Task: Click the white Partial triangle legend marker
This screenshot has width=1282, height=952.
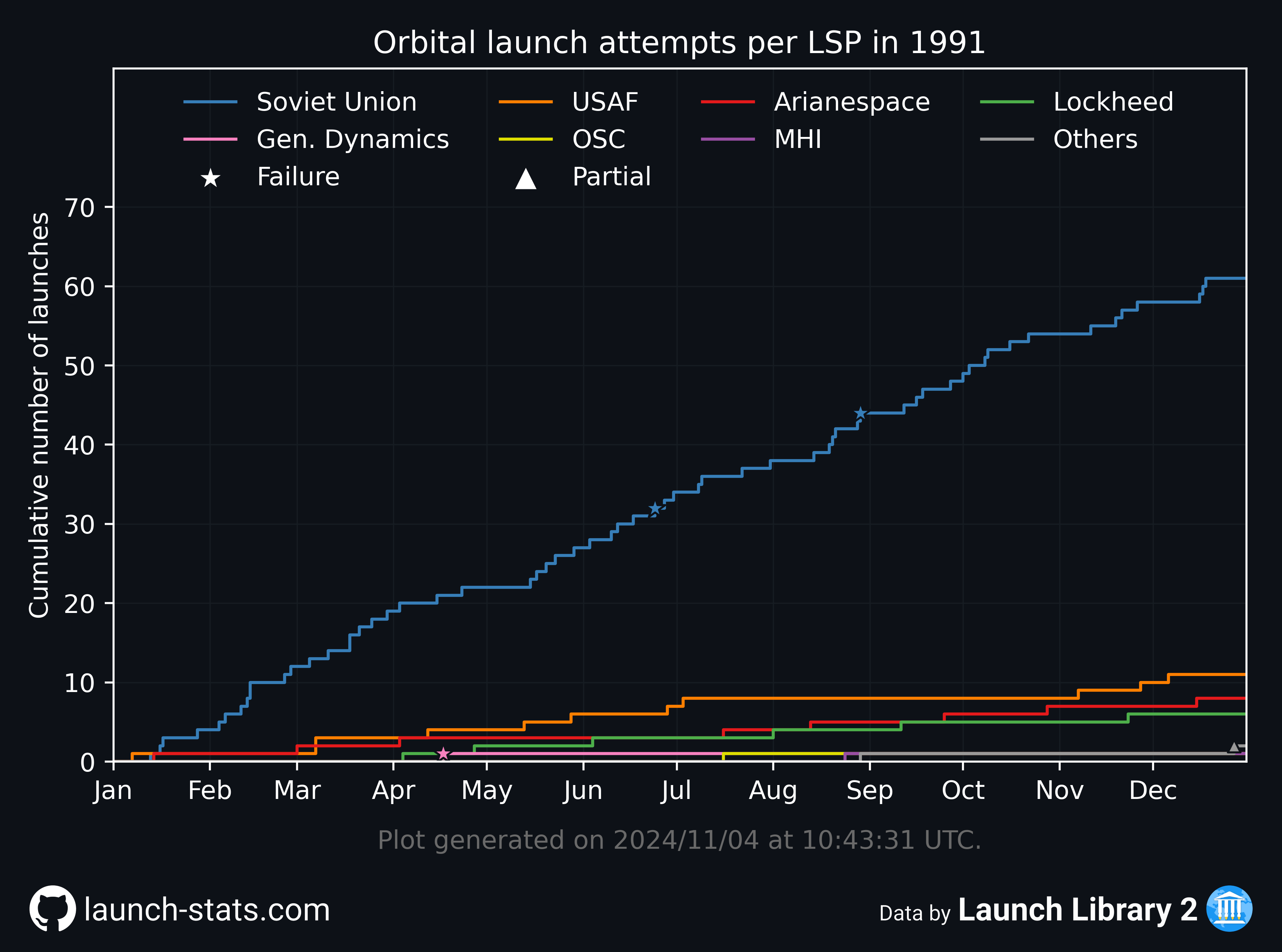Action: pyautogui.click(x=526, y=178)
